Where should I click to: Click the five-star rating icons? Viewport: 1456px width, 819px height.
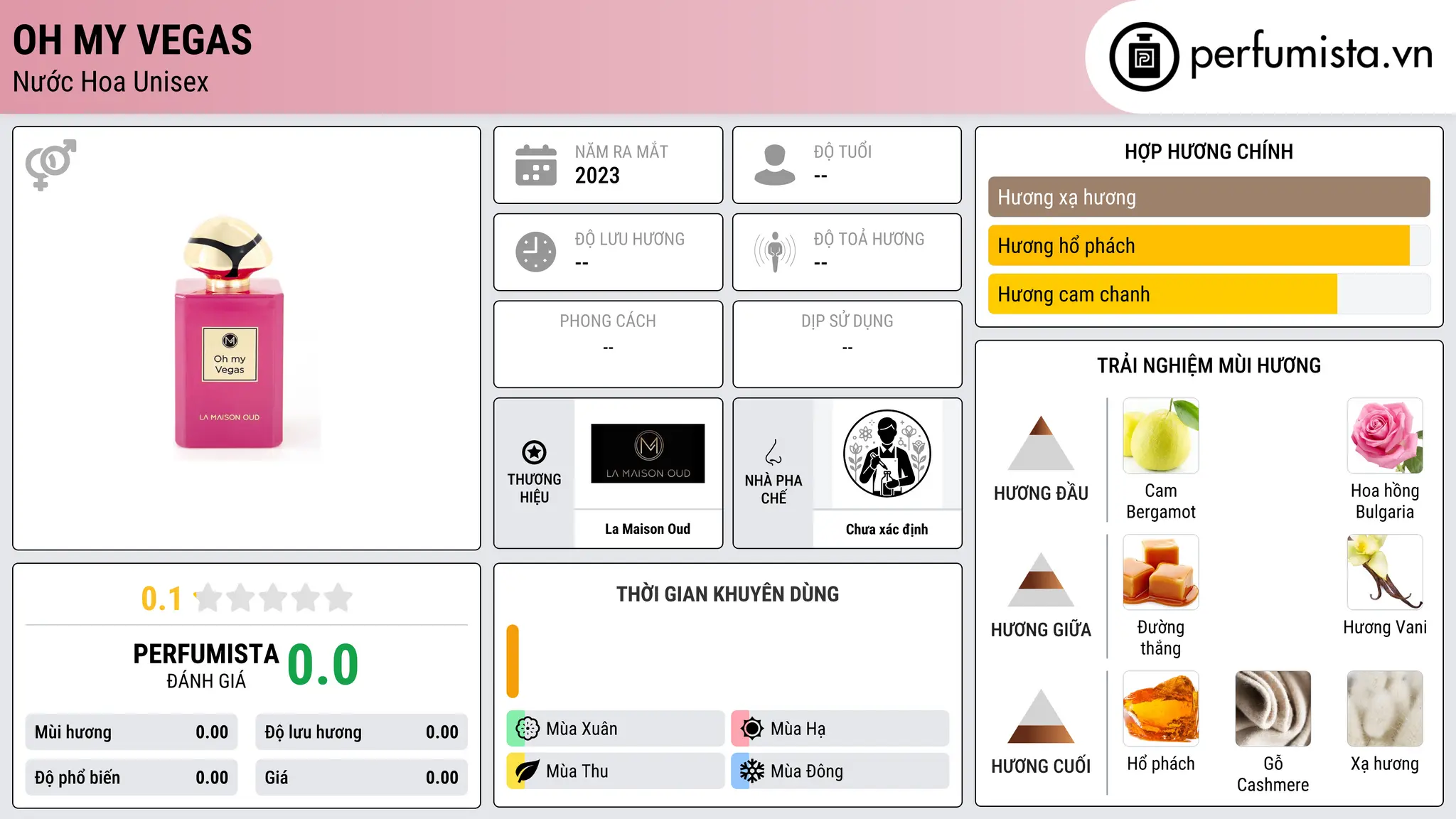(x=273, y=598)
